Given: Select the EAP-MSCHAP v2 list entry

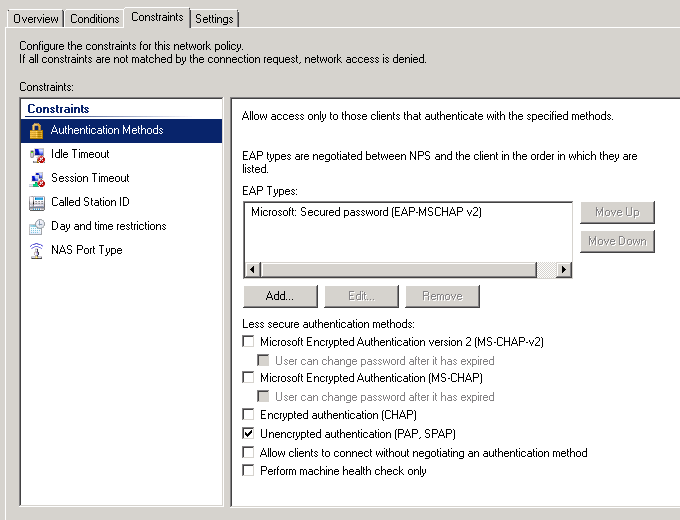Looking at the screenshot, I should [x=366, y=212].
